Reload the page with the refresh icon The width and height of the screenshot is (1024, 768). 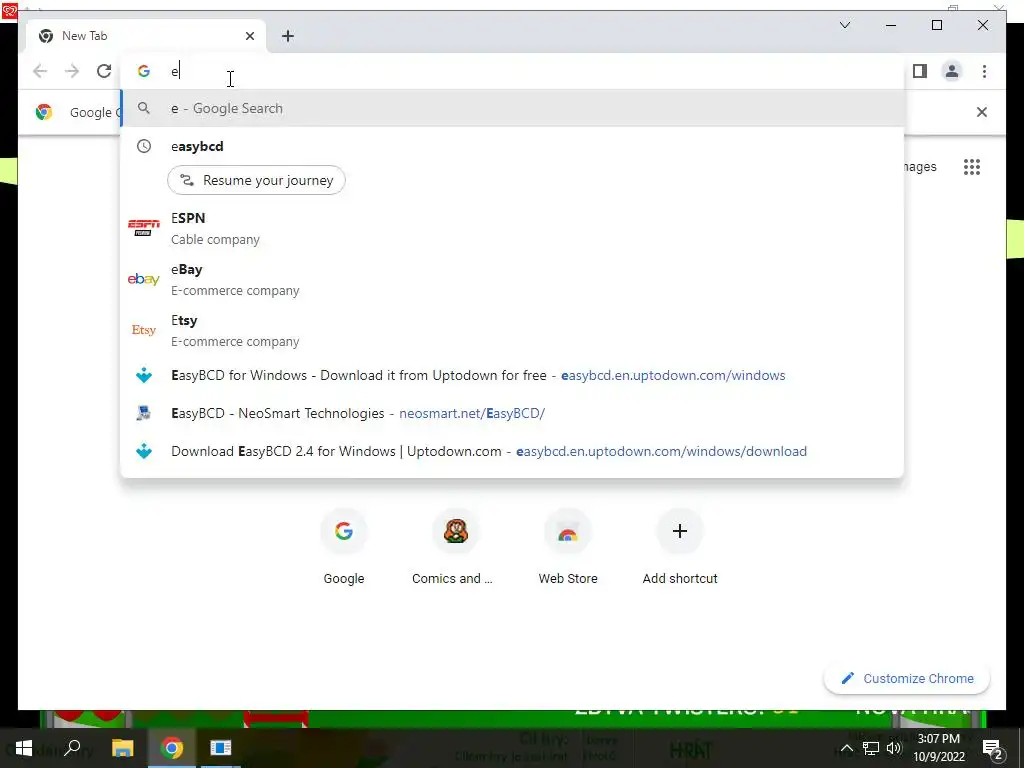point(104,71)
